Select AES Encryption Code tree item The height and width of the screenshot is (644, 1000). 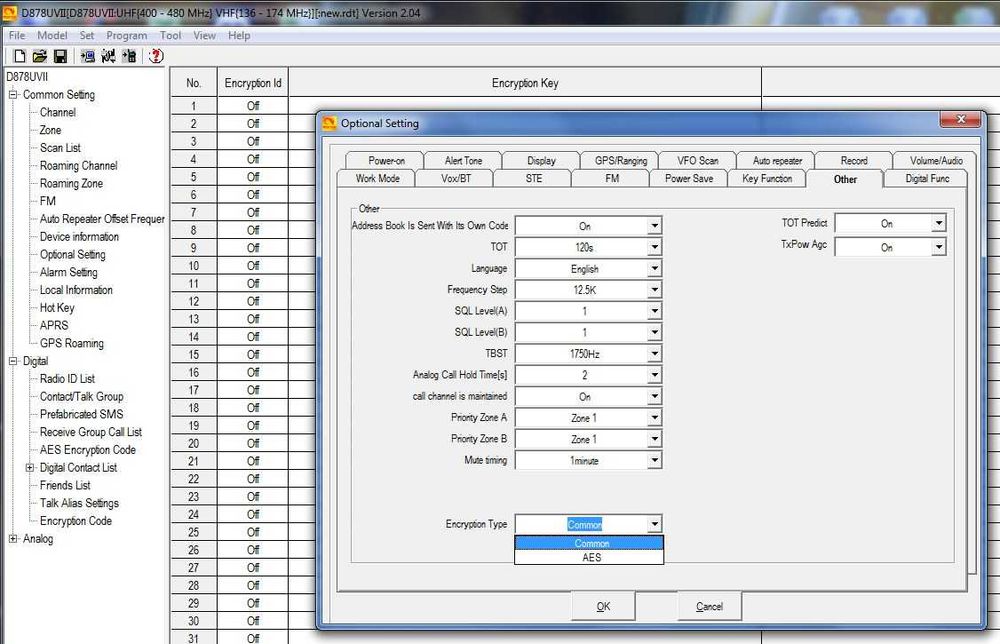pos(87,450)
